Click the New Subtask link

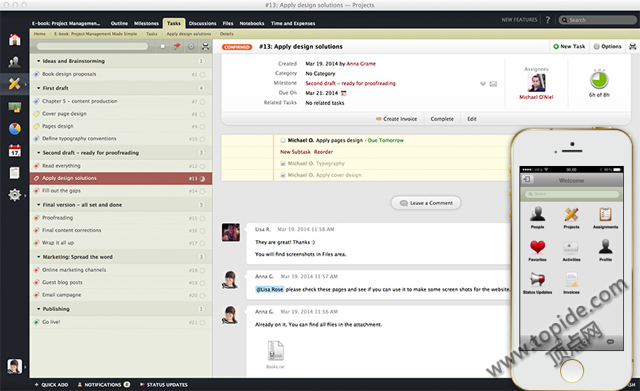[295, 152]
